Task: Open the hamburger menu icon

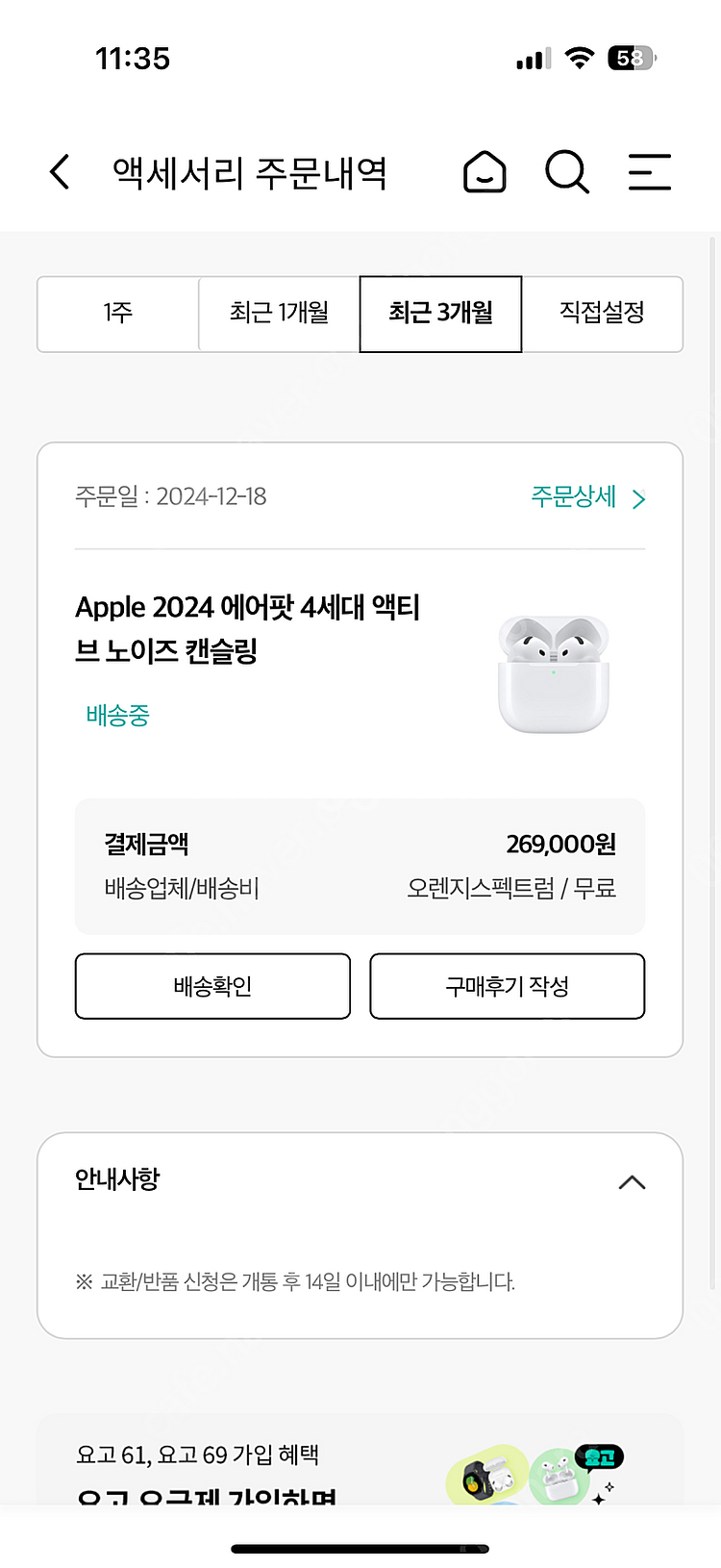Action: [x=649, y=173]
